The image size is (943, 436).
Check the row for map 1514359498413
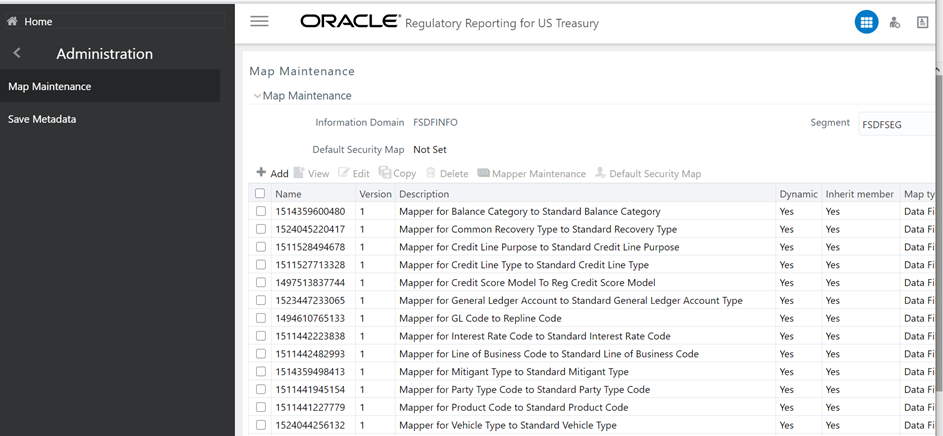tap(260, 371)
